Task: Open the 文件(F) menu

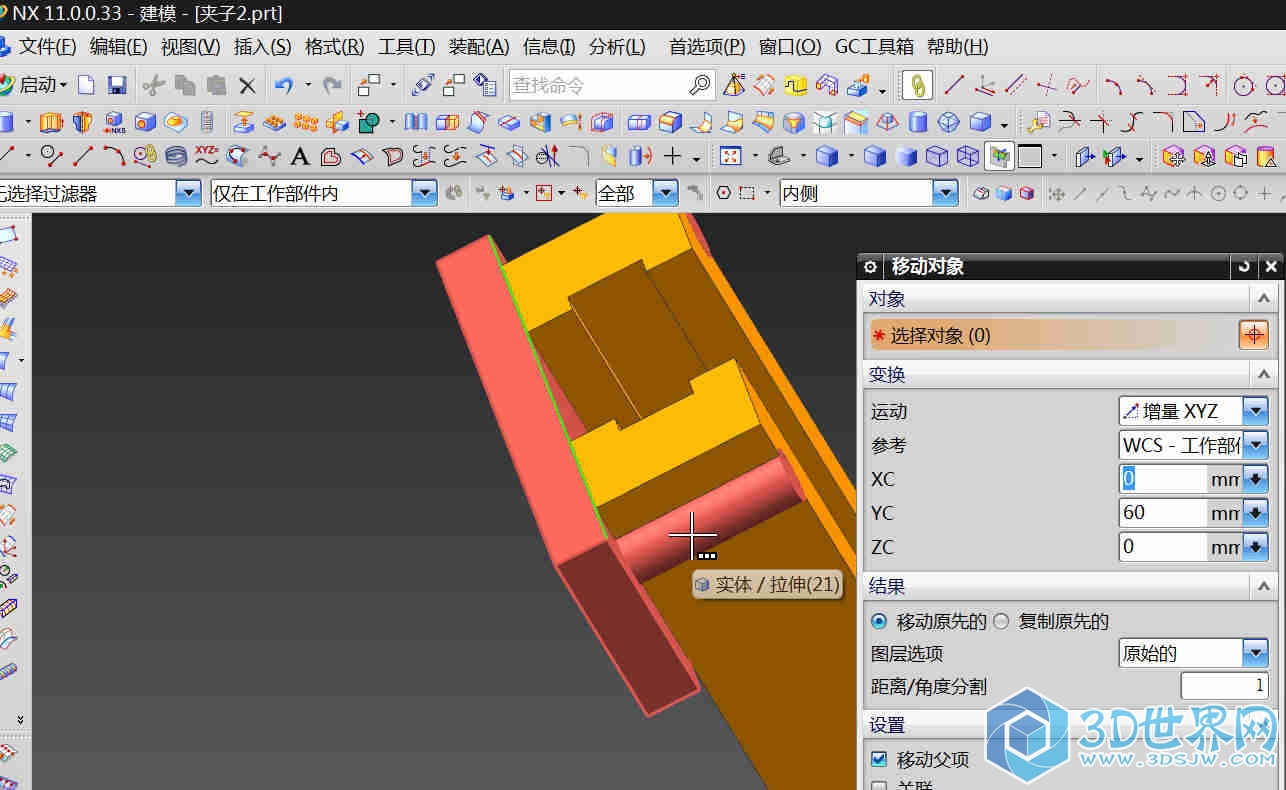Action: coord(48,47)
